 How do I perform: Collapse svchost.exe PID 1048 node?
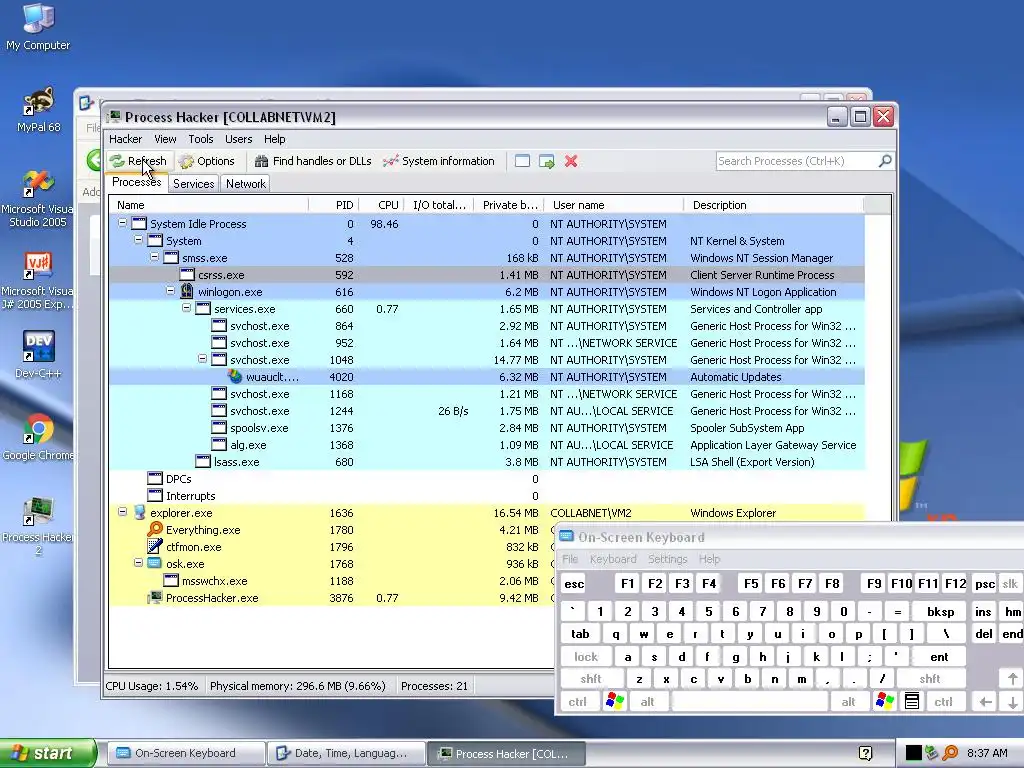point(202,359)
